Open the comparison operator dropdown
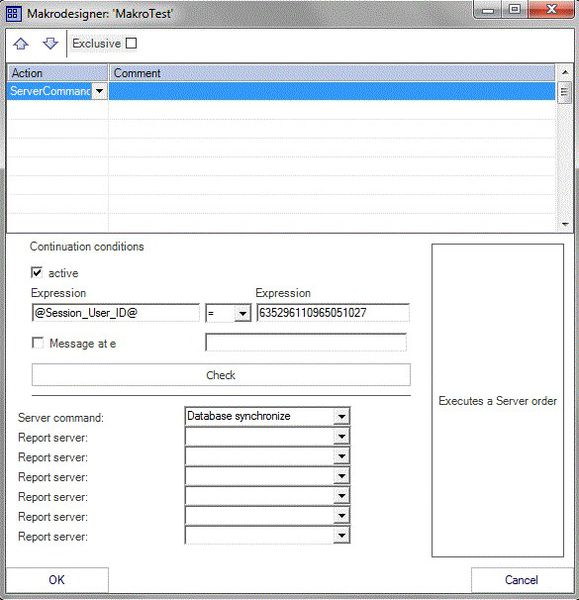 [x=242, y=314]
